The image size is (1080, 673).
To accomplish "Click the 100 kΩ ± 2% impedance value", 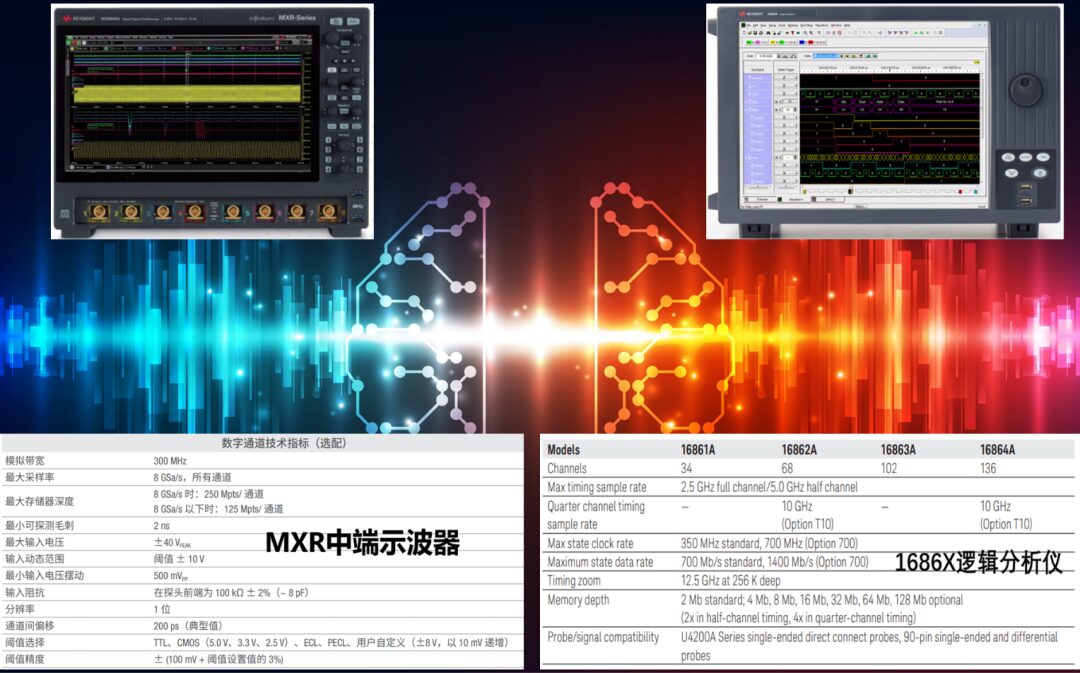I will click(x=231, y=592).
